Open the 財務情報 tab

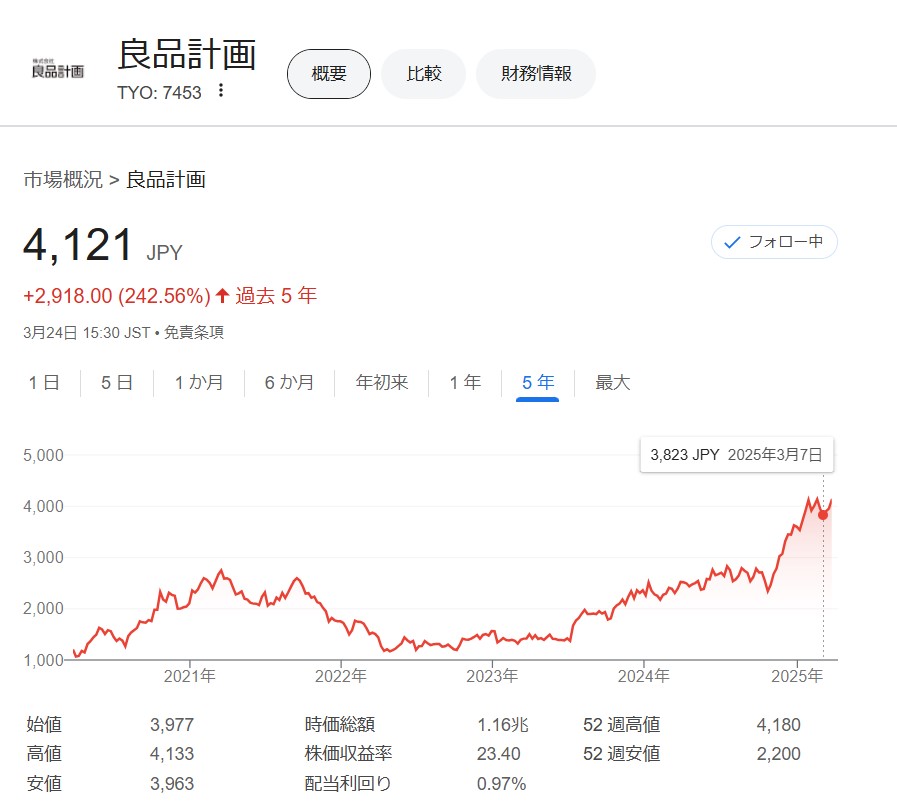[536, 74]
